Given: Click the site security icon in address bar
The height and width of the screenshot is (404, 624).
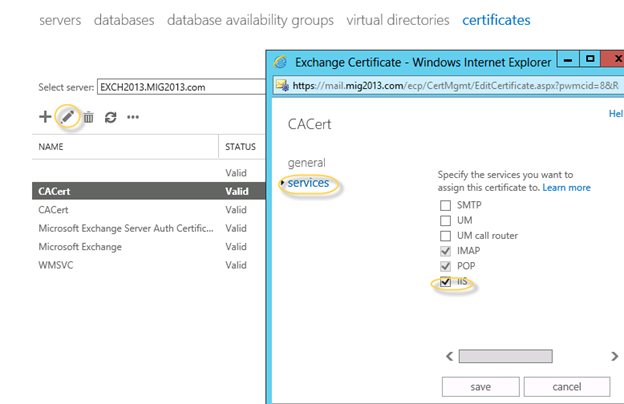Looking at the screenshot, I should pos(283,86).
